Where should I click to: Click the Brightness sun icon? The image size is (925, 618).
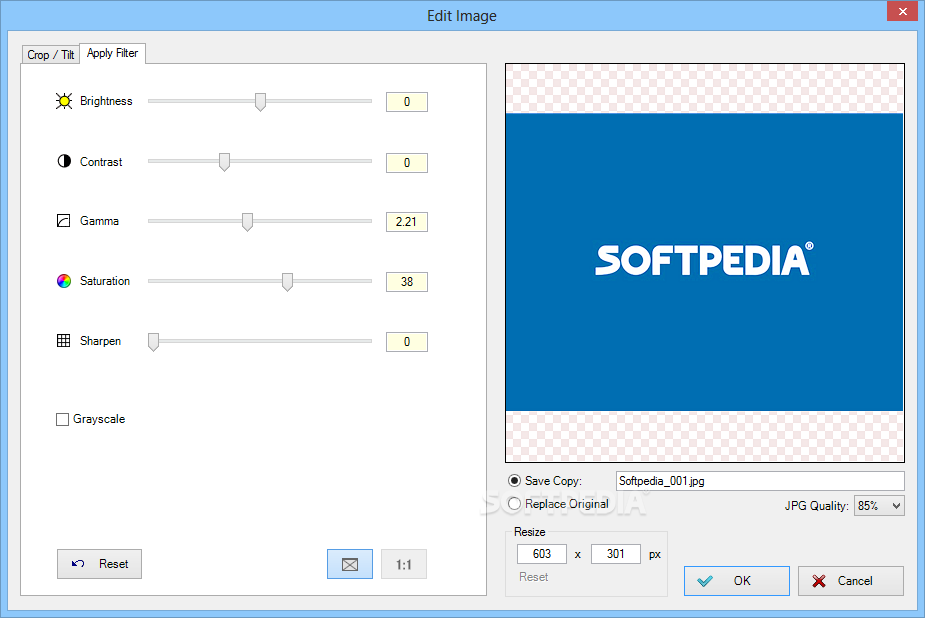click(64, 101)
